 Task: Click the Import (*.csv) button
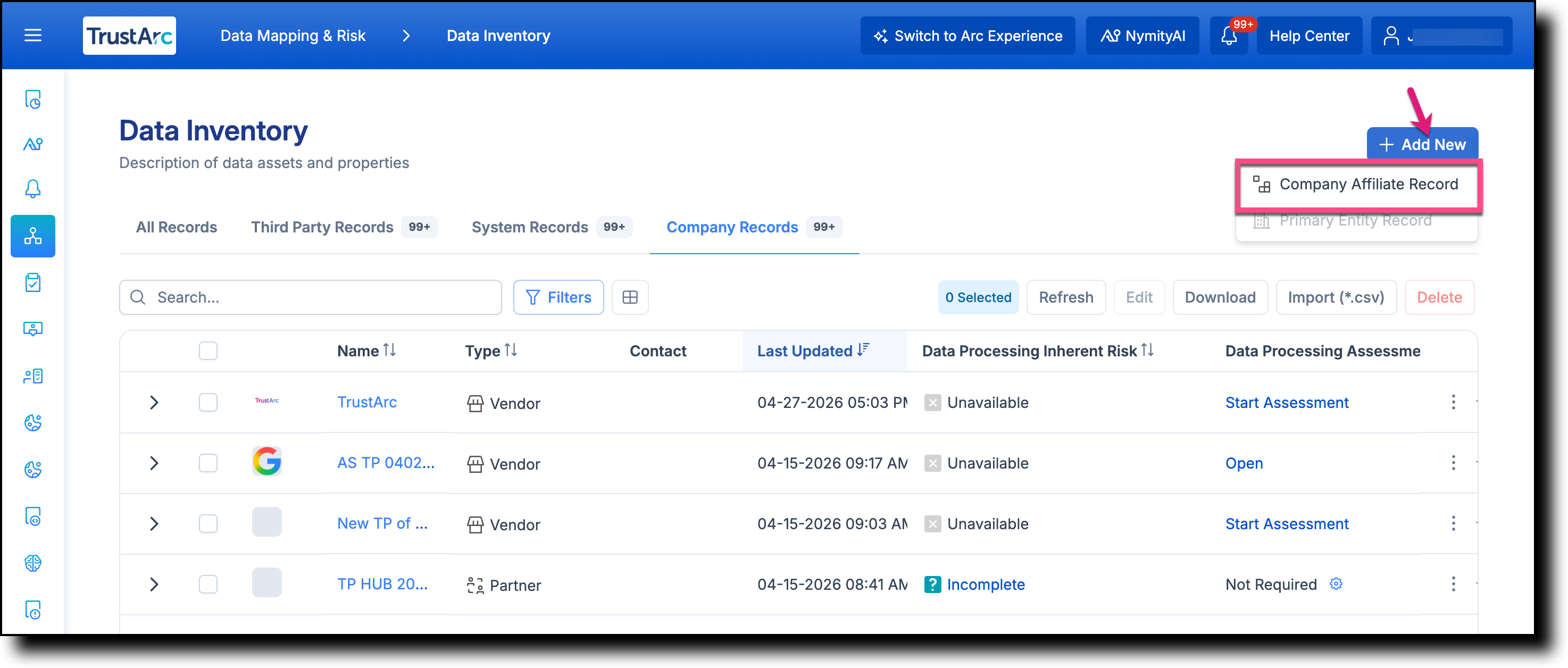(x=1336, y=297)
